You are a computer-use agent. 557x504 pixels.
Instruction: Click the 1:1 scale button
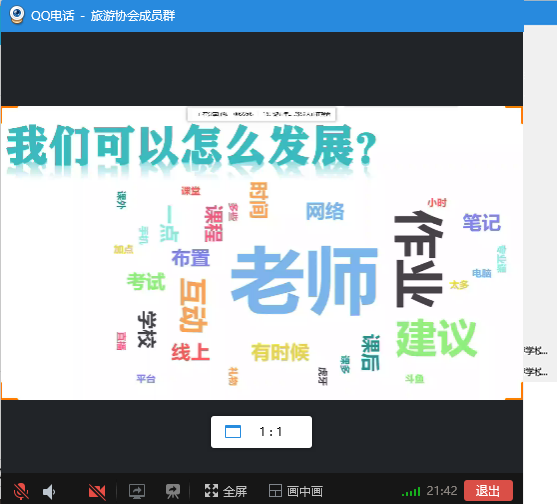261,432
